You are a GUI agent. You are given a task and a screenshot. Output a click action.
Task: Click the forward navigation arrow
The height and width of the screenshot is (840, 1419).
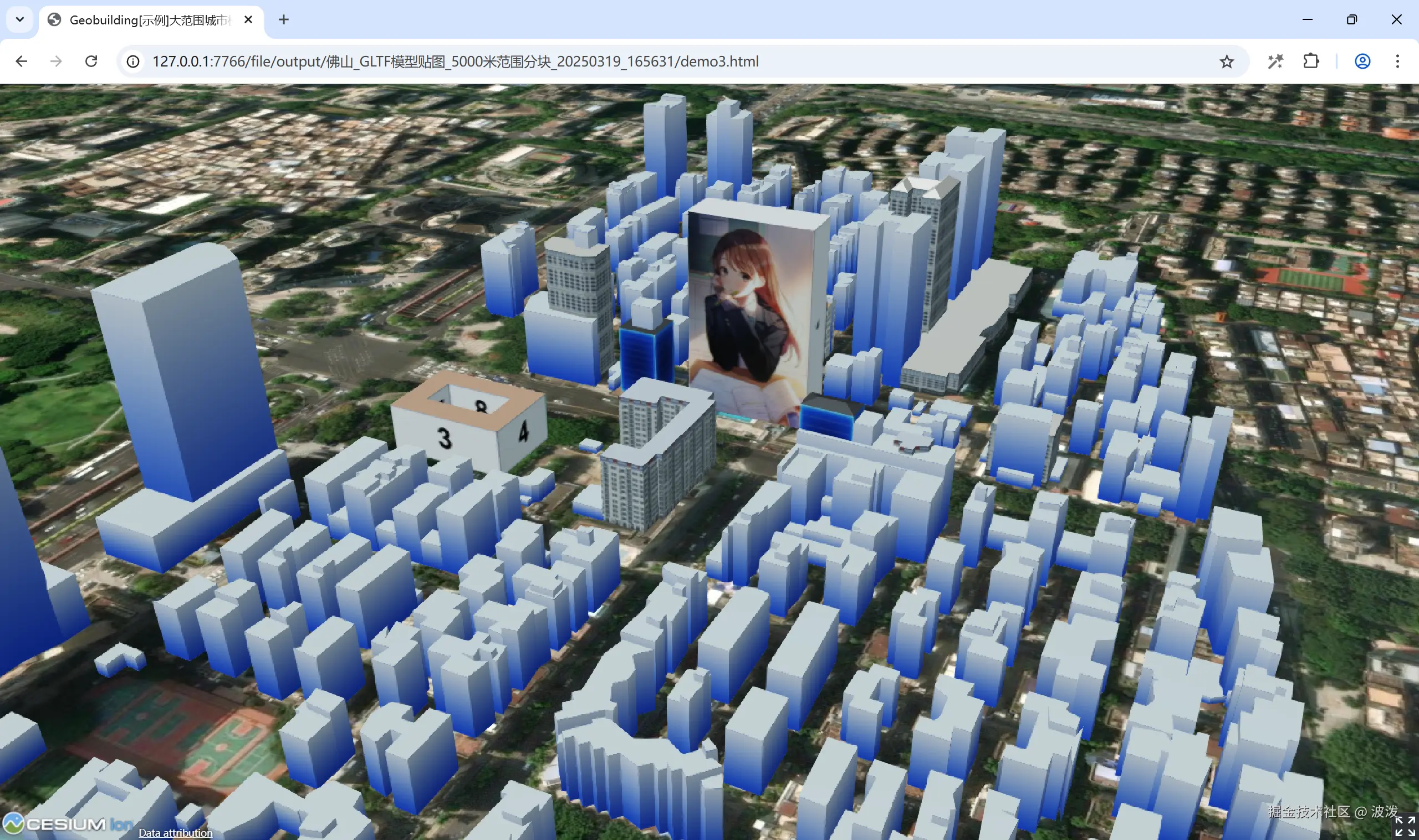(x=56, y=61)
